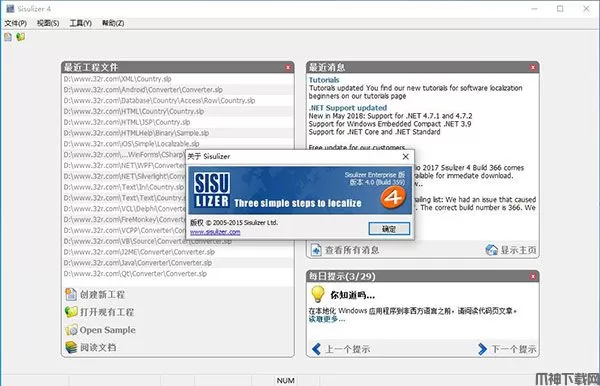Close the 关于 Sisulizer dialog
Screen dimensions: 600x386
pos(406,156)
